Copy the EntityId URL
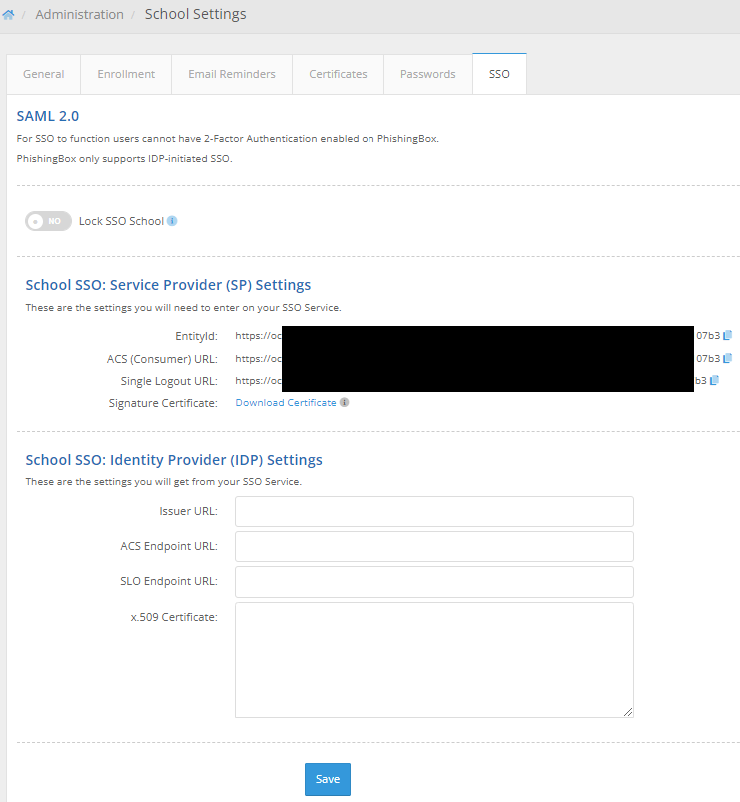 tap(728, 336)
